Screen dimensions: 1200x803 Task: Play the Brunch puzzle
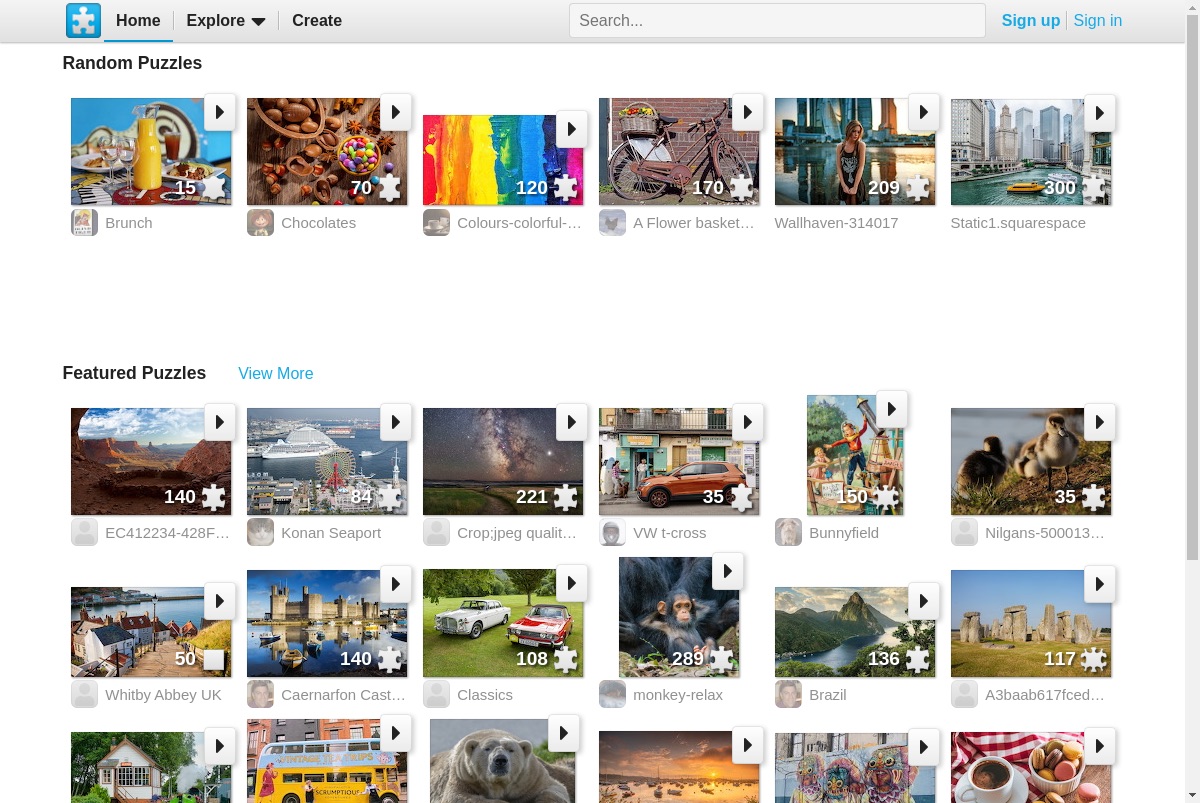tap(220, 112)
